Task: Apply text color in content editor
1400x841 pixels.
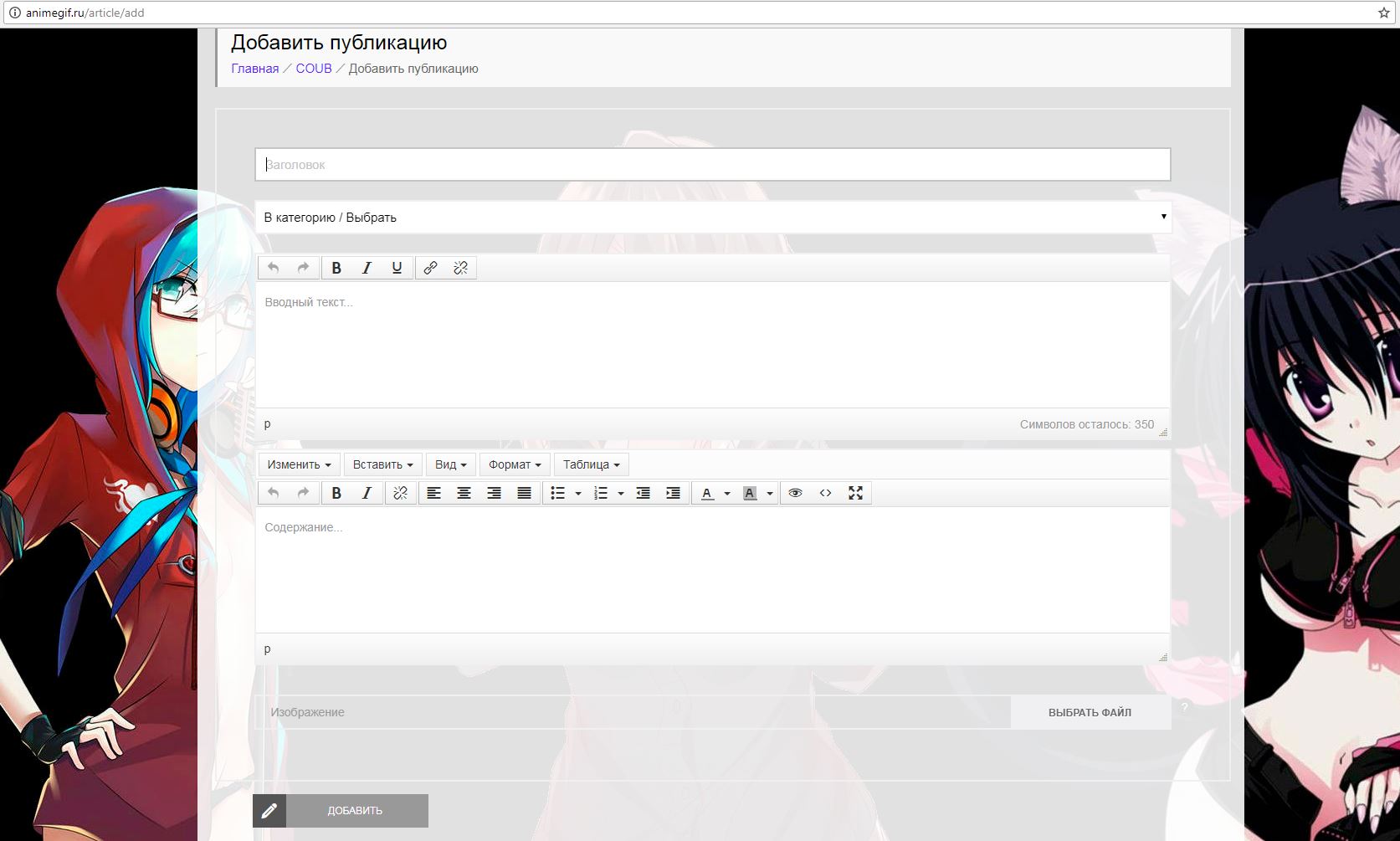Action: [x=707, y=493]
